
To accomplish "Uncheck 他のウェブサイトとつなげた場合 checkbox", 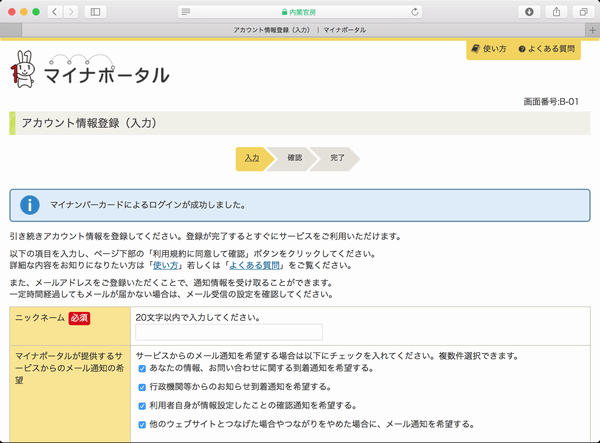I will click(x=142, y=425).
